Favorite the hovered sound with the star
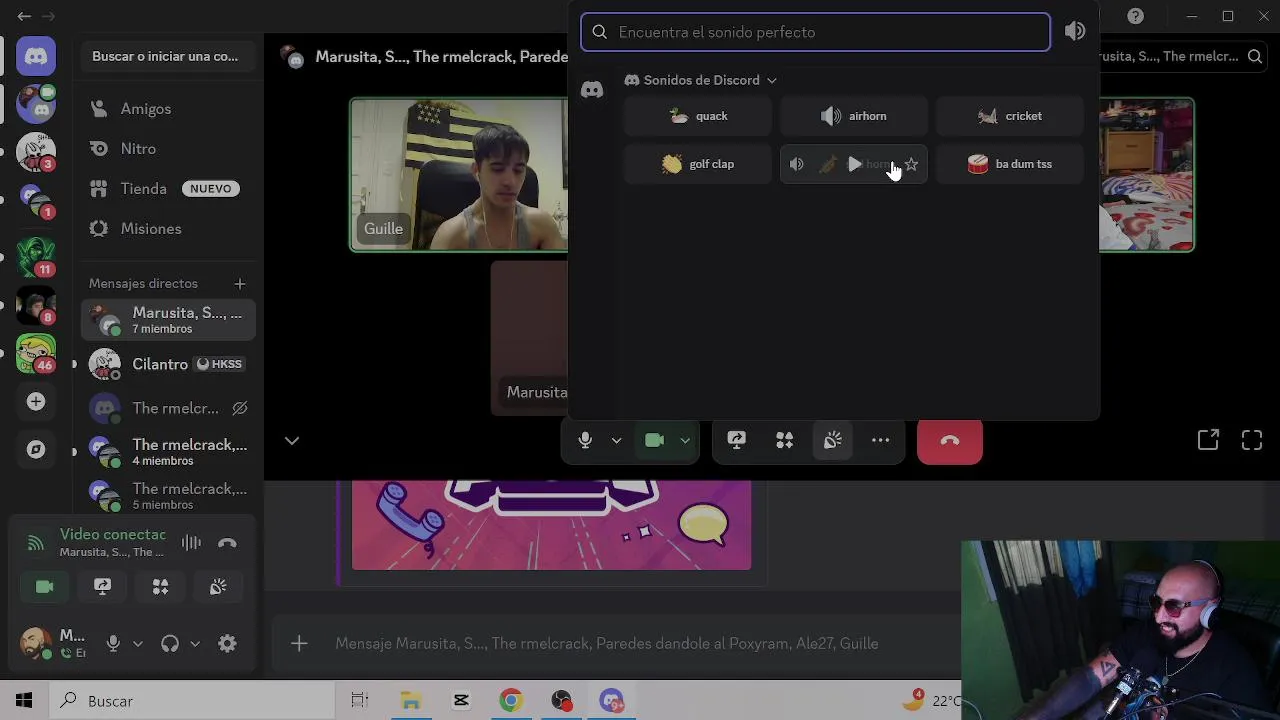The image size is (1280, 720). pyautogui.click(x=911, y=164)
